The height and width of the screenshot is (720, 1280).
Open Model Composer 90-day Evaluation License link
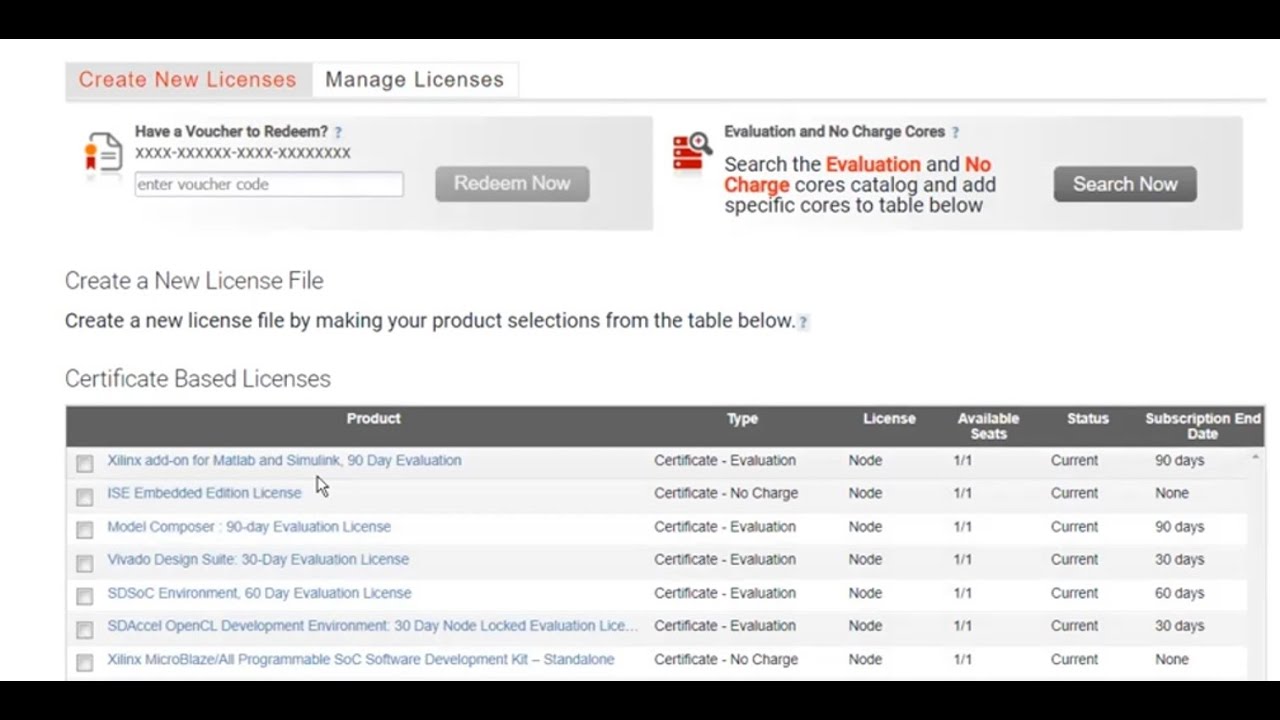[249, 526]
